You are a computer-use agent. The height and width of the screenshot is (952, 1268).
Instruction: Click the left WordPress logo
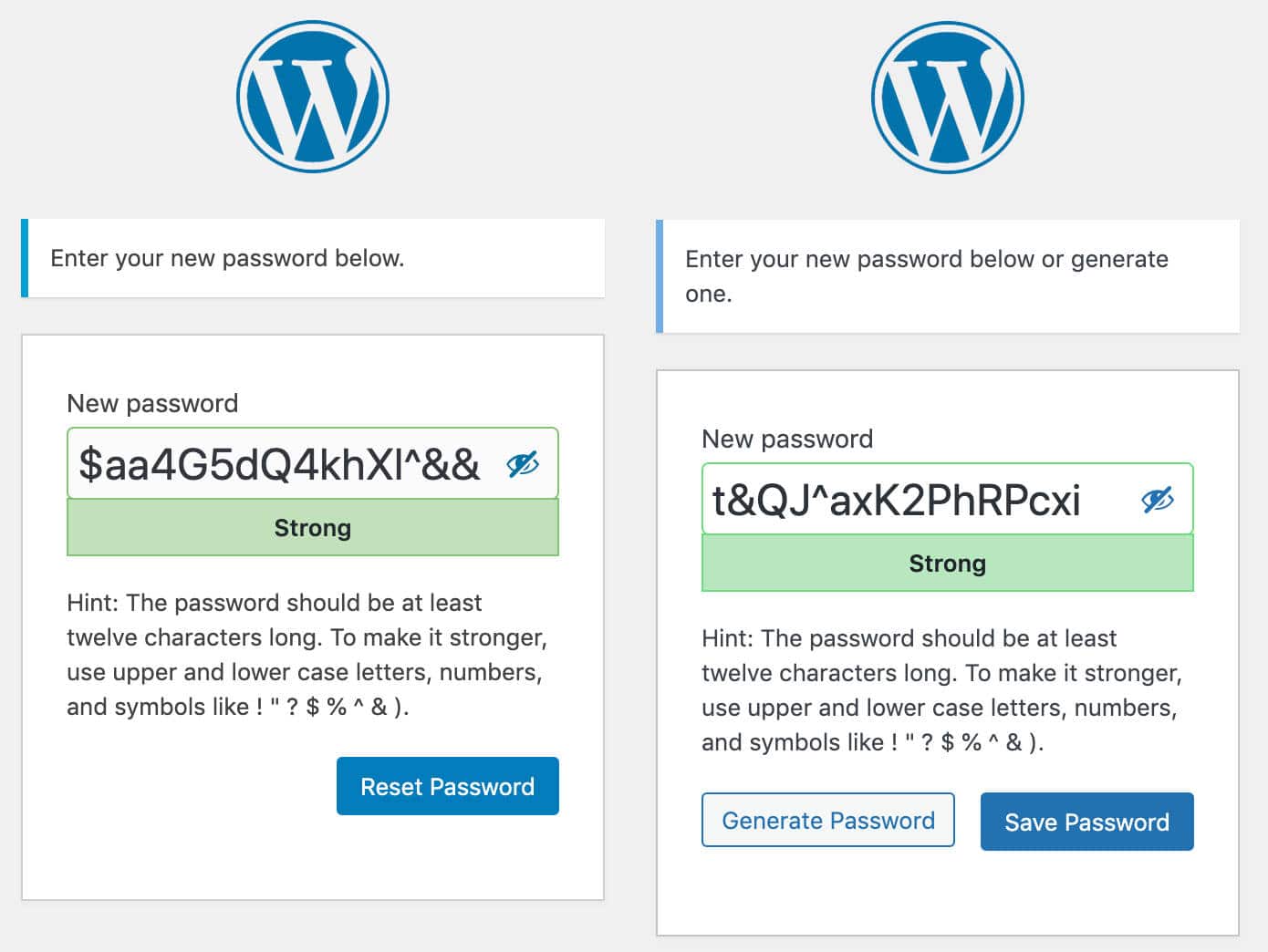(x=312, y=94)
